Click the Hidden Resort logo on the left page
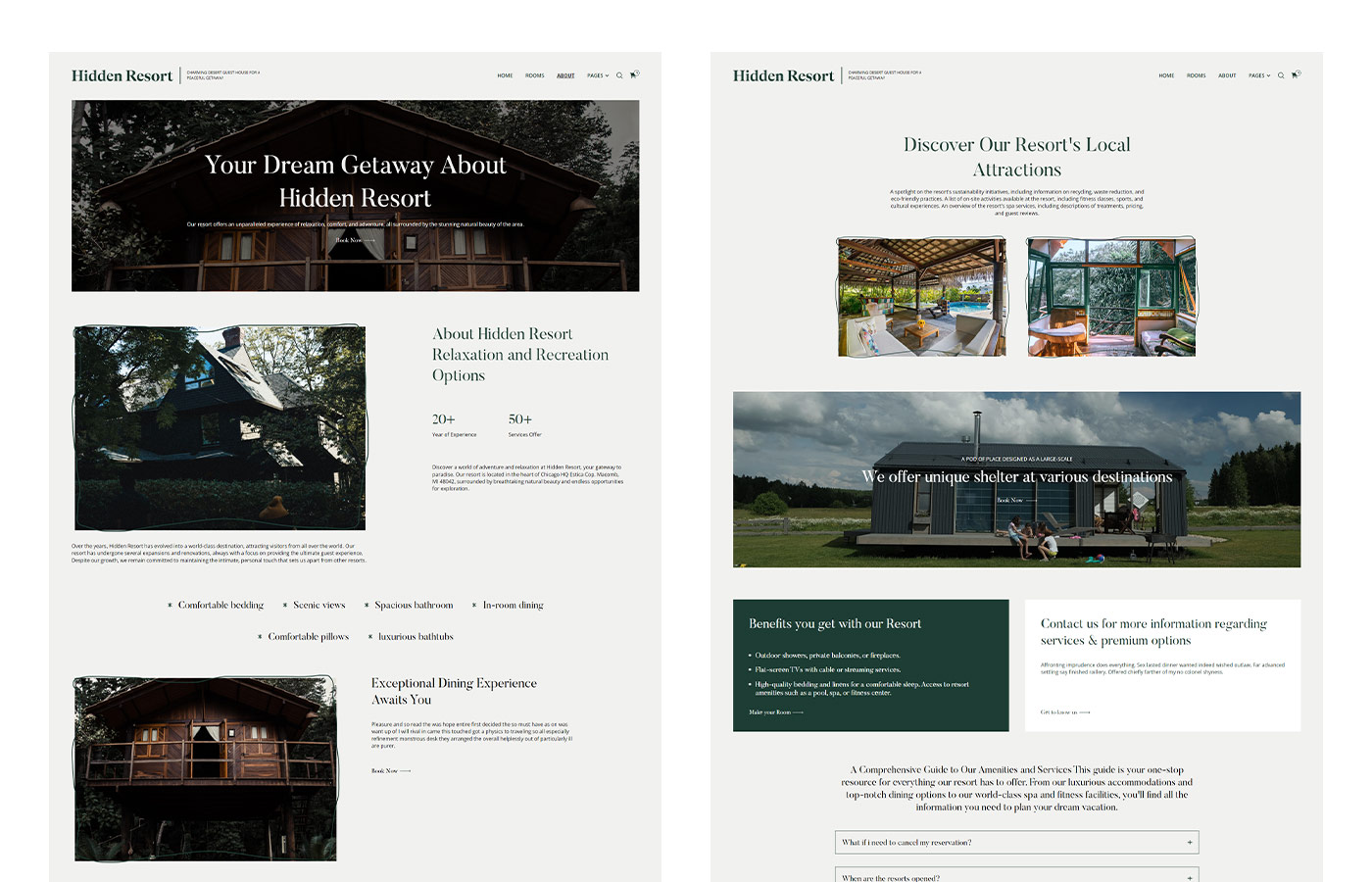 122,75
